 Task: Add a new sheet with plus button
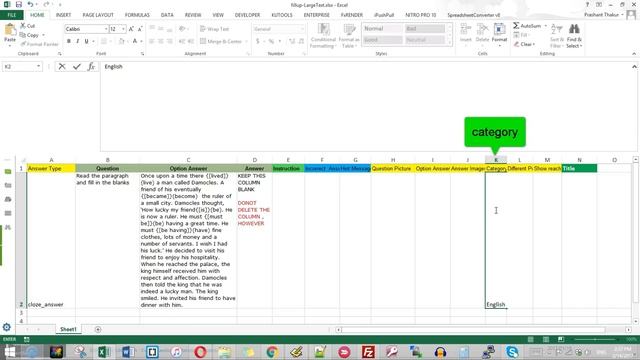pyautogui.click(x=98, y=329)
